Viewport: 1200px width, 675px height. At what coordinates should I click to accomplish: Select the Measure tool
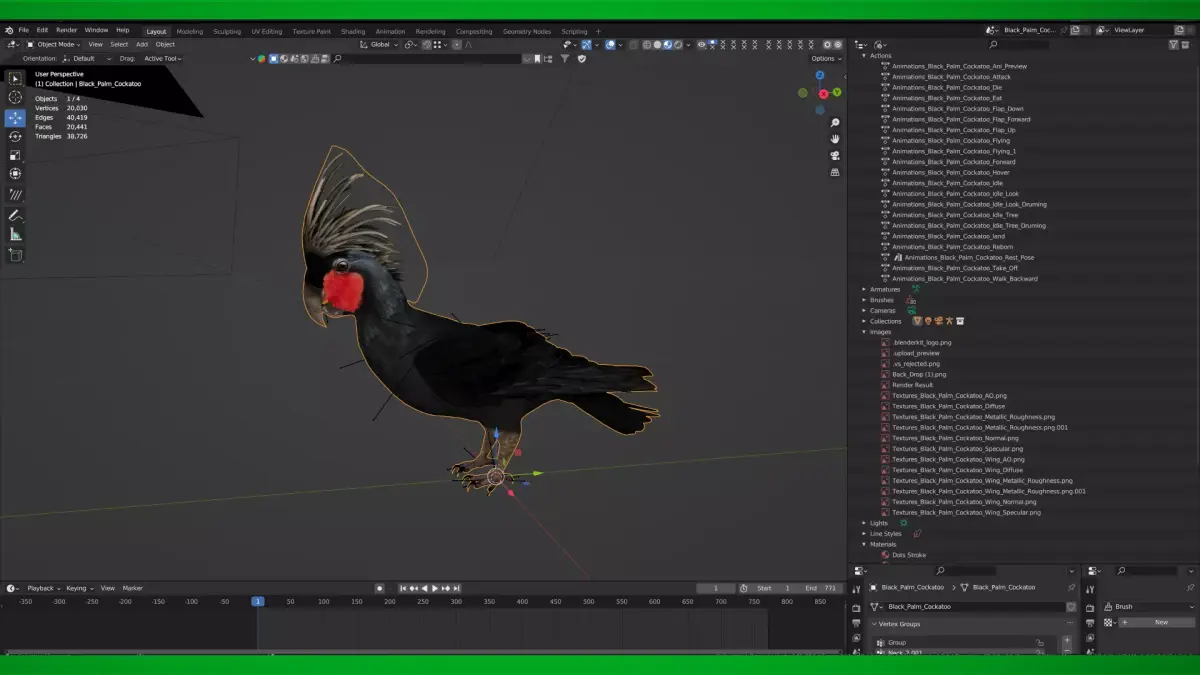click(15, 234)
